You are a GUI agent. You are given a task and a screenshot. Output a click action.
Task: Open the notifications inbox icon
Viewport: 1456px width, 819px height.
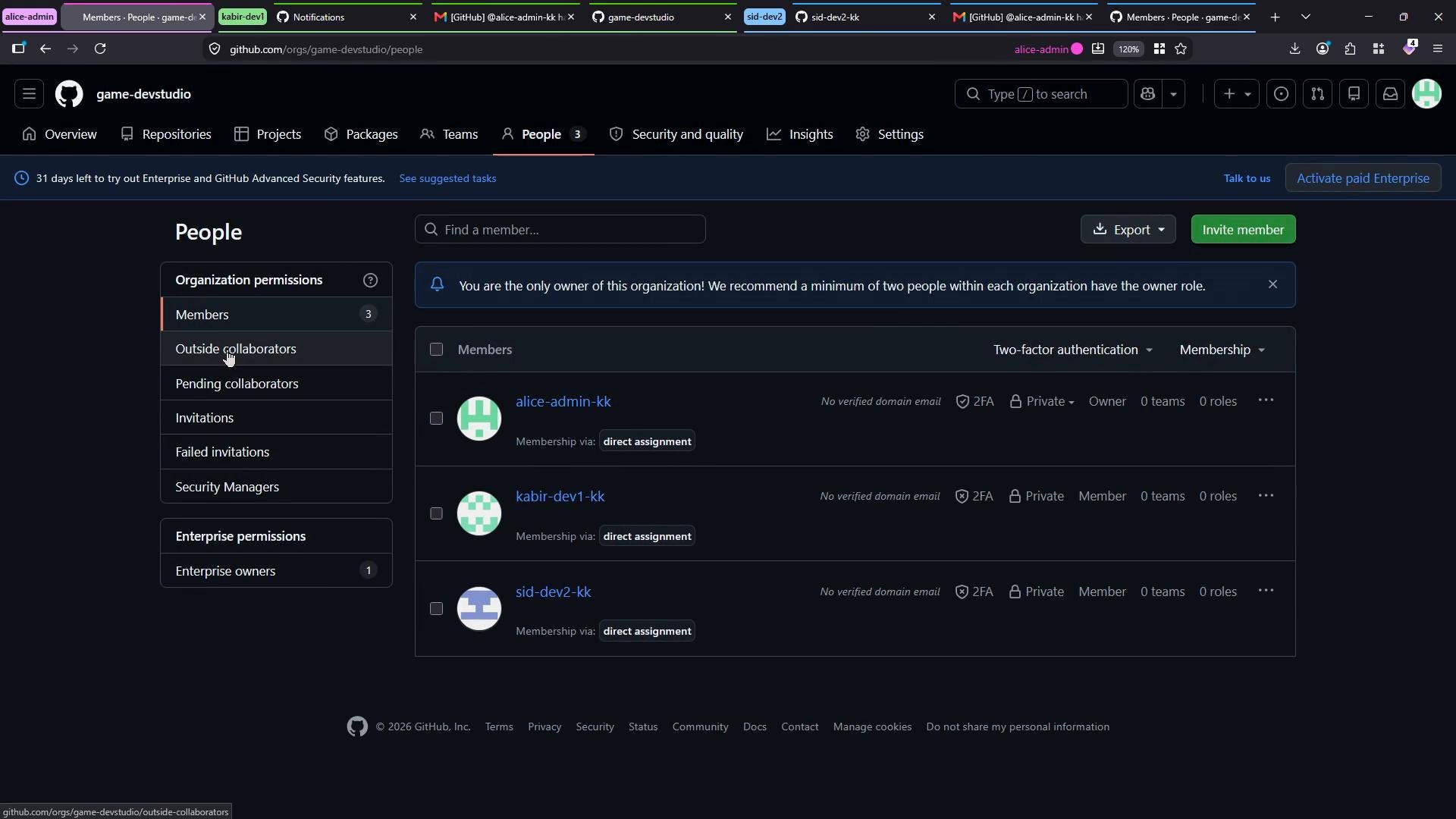click(x=1390, y=94)
